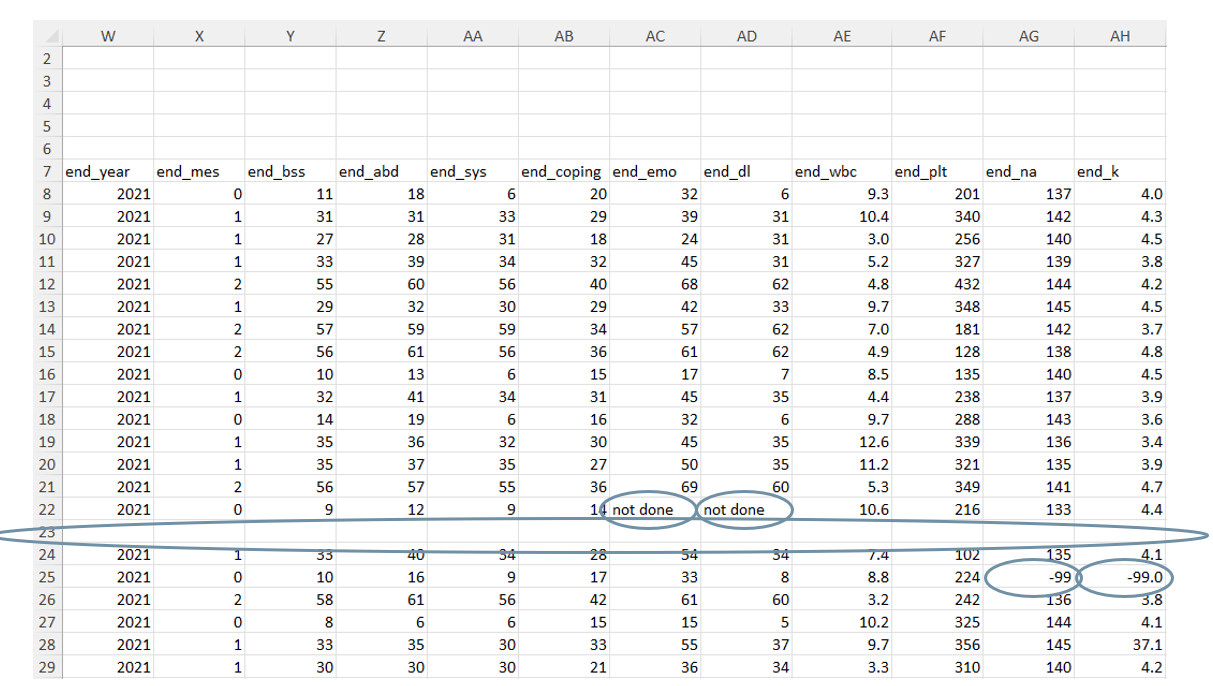Select column W header
The image size is (1213, 686).
tap(108, 36)
